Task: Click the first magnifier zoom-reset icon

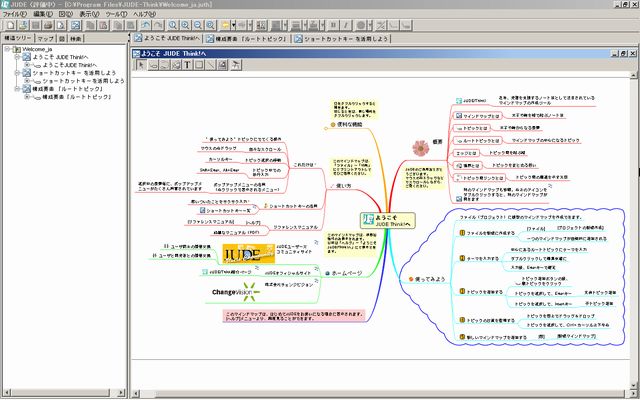Action: pos(173,25)
